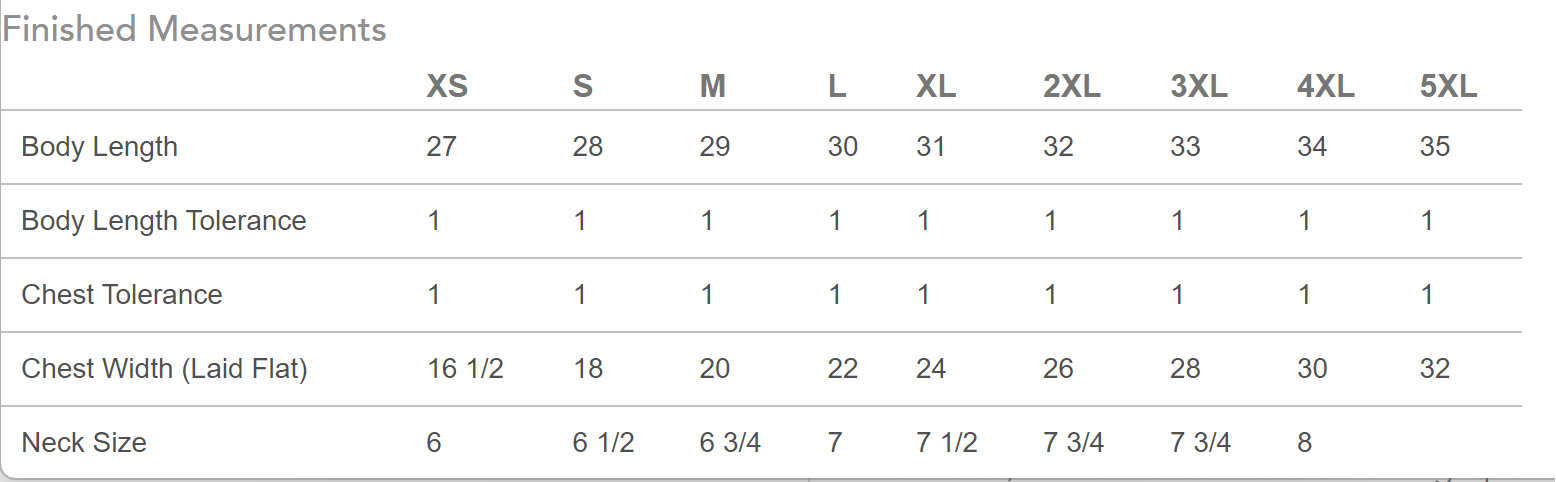Viewport: 1556px width, 482px height.
Task: Click the XS chest width value 16 1/2
Action: pos(465,369)
